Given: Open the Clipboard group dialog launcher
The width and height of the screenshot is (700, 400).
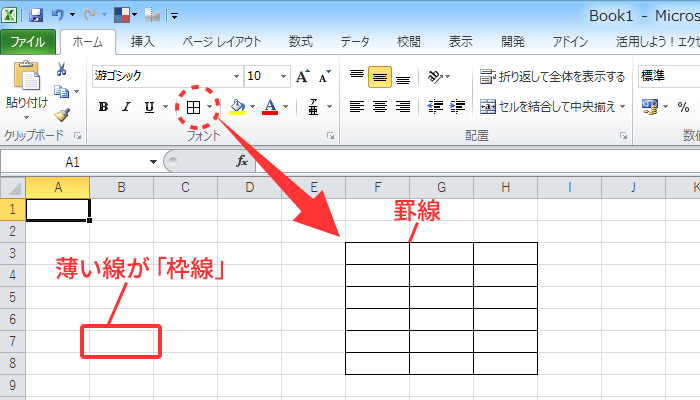Looking at the screenshot, I should (78, 136).
